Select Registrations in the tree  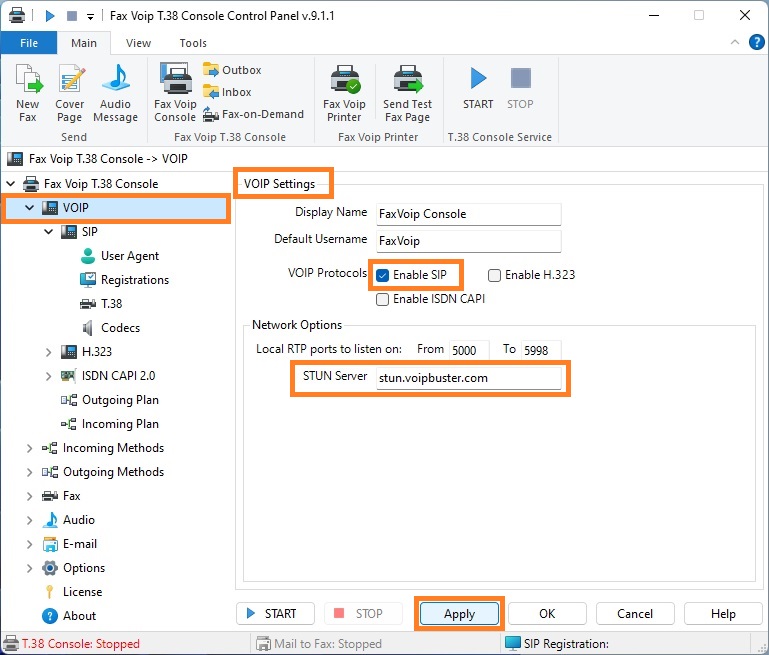tap(125, 280)
